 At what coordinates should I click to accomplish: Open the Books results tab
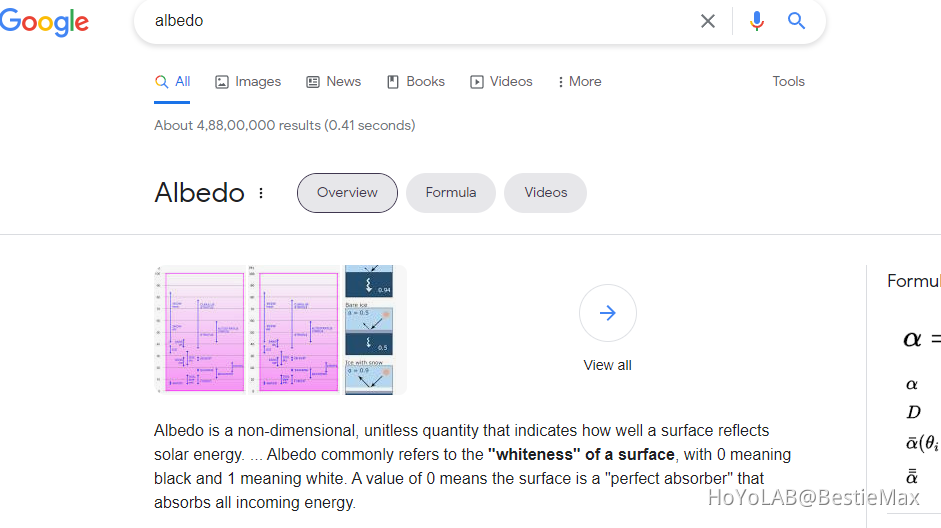tap(415, 82)
